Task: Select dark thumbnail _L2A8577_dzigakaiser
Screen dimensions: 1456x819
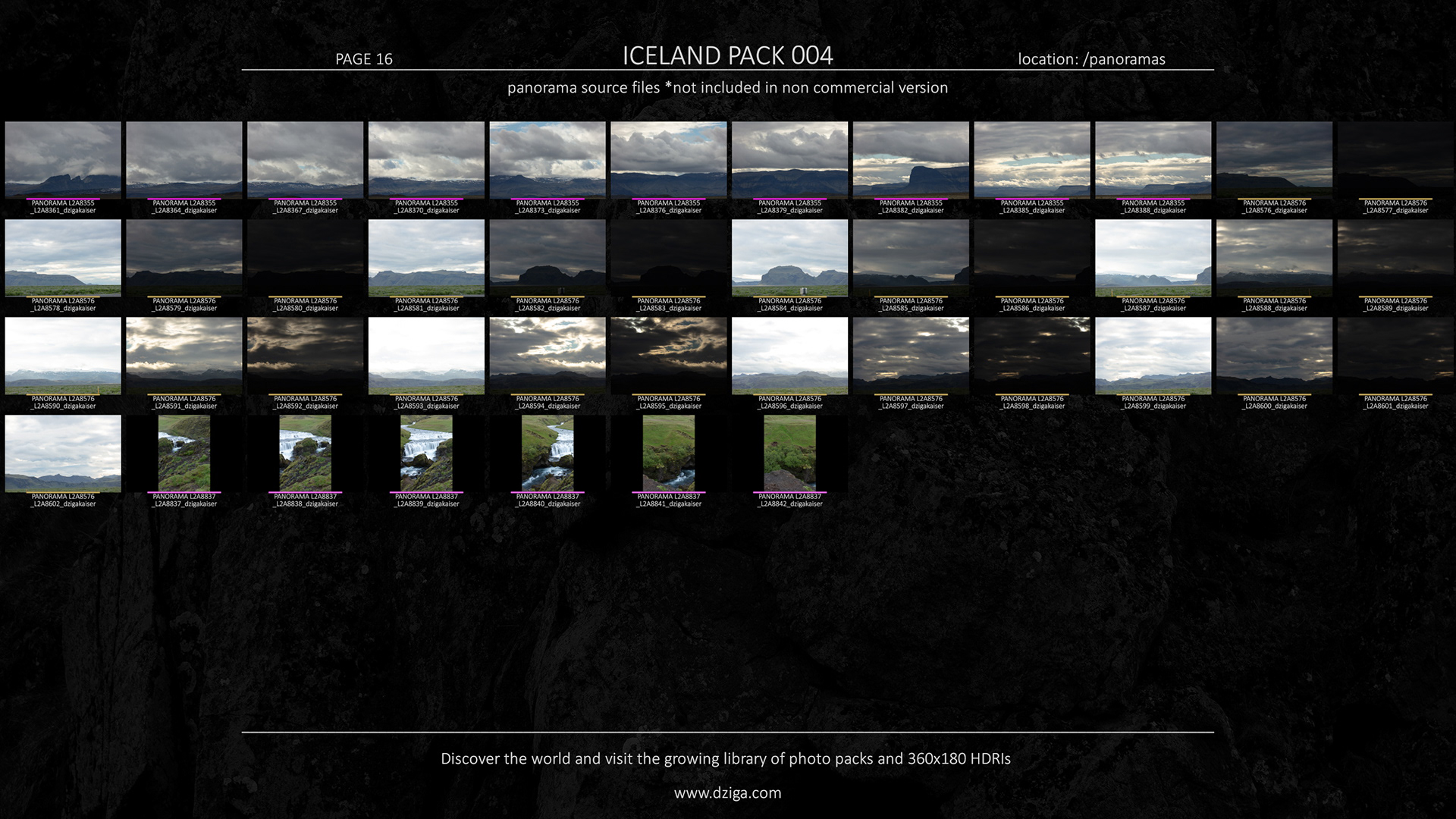Action: tap(1395, 159)
